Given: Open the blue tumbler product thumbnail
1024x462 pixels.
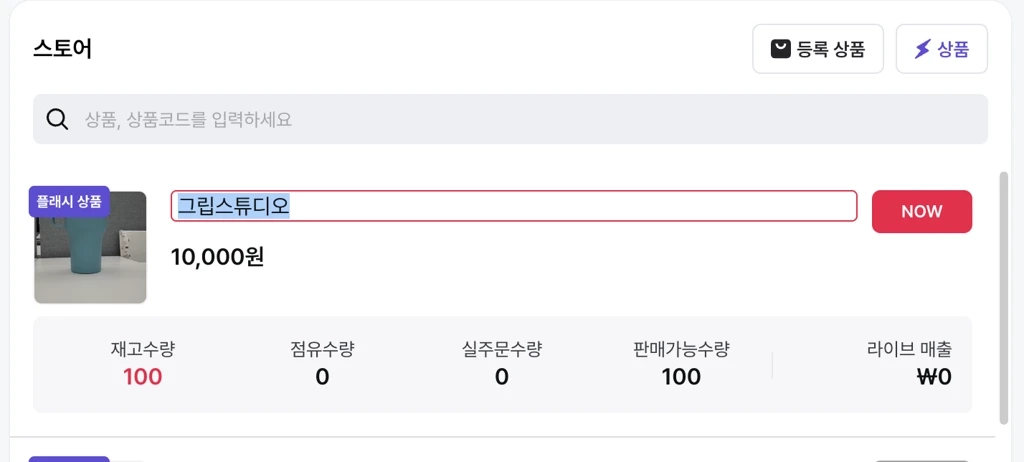Looking at the screenshot, I should pyautogui.click(x=91, y=250).
